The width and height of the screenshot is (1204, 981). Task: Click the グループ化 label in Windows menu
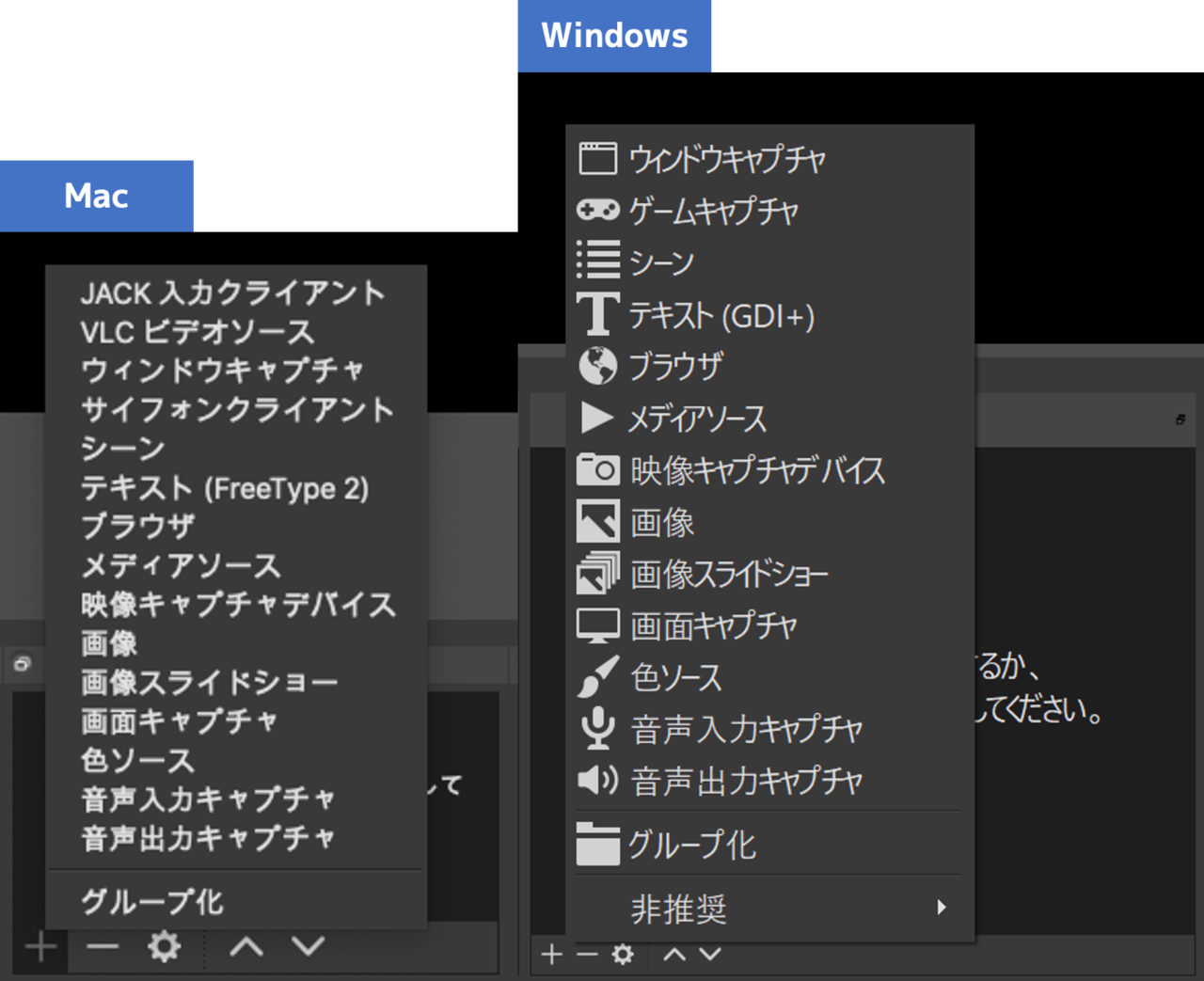[x=692, y=845]
